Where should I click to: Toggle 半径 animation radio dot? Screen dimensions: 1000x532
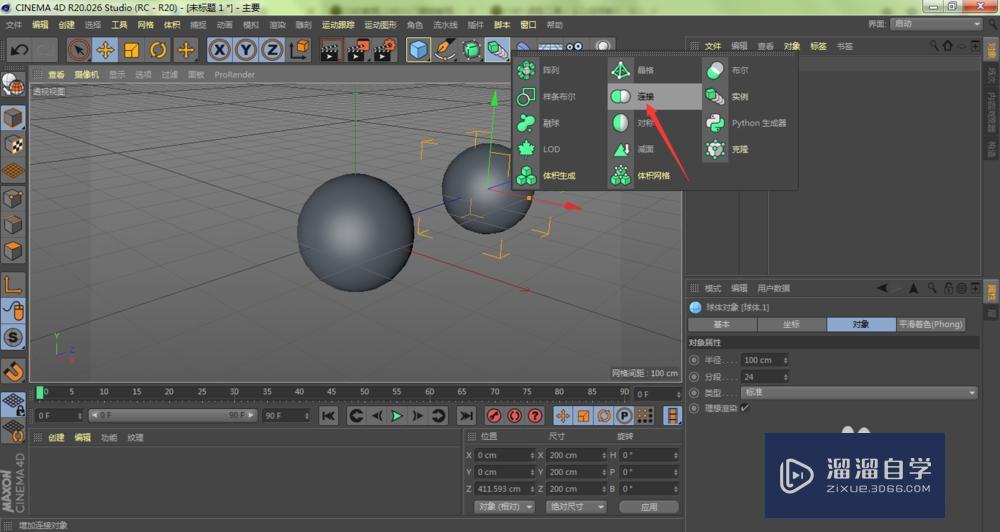(x=695, y=360)
